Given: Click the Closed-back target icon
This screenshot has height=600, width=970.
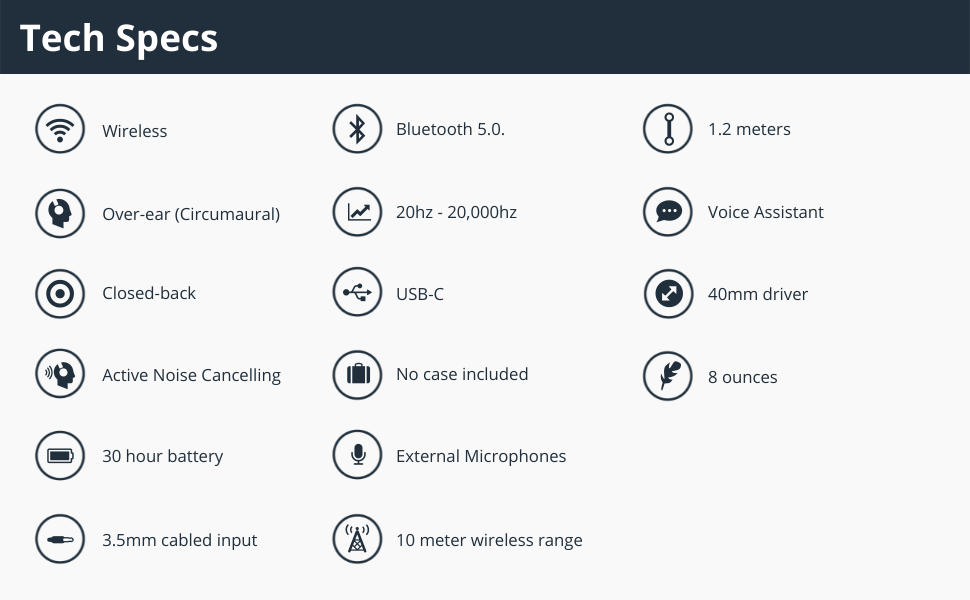Looking at the screenshot, I should pos(60,294).
